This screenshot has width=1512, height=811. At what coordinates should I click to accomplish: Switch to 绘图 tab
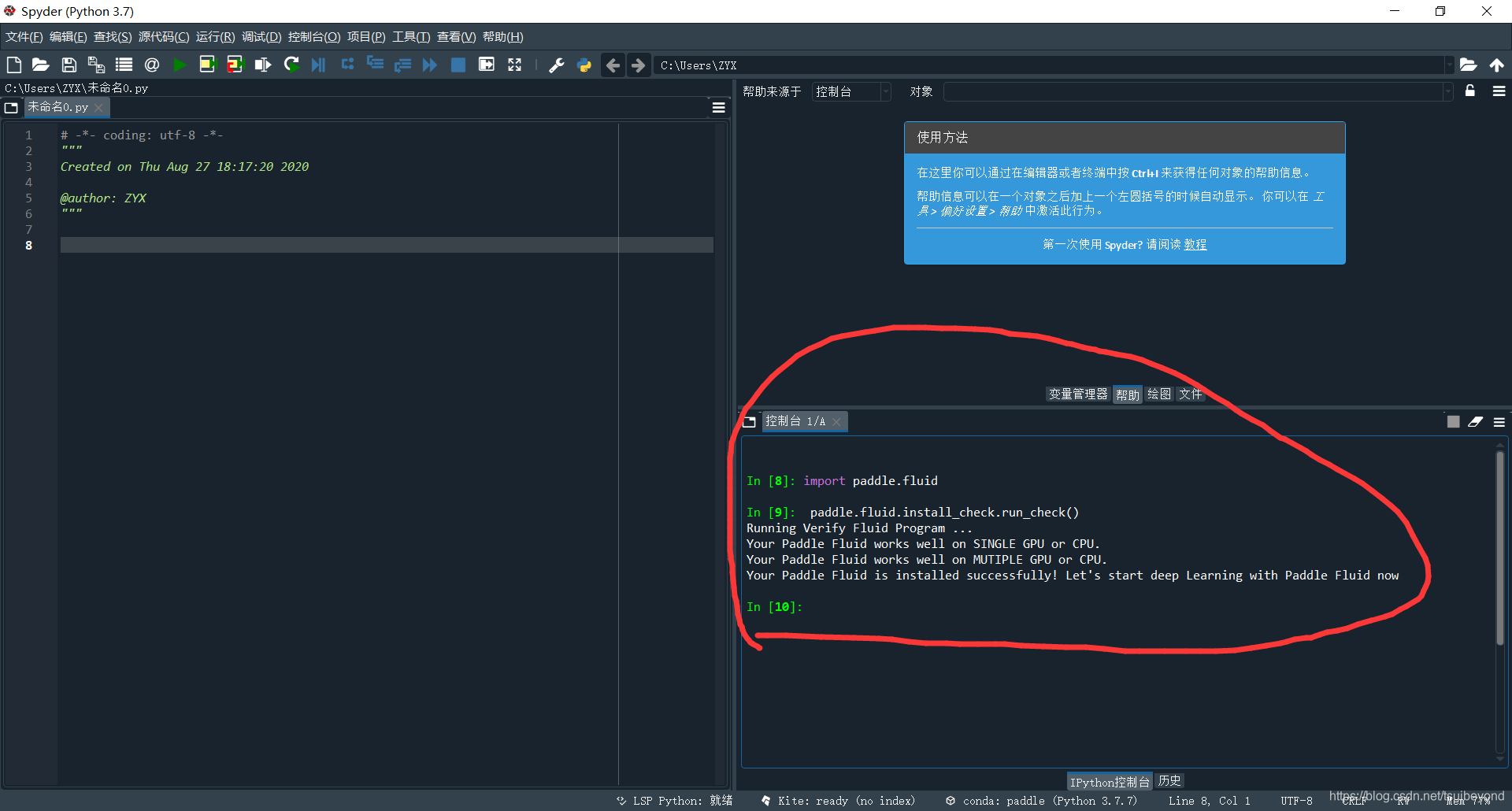(x=1159, y=394)
